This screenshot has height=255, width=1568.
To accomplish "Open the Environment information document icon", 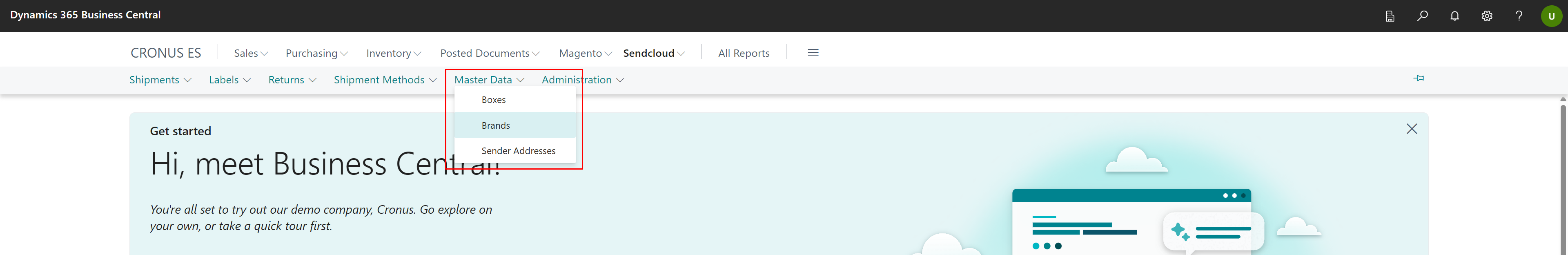I will tap(1390, 16).
